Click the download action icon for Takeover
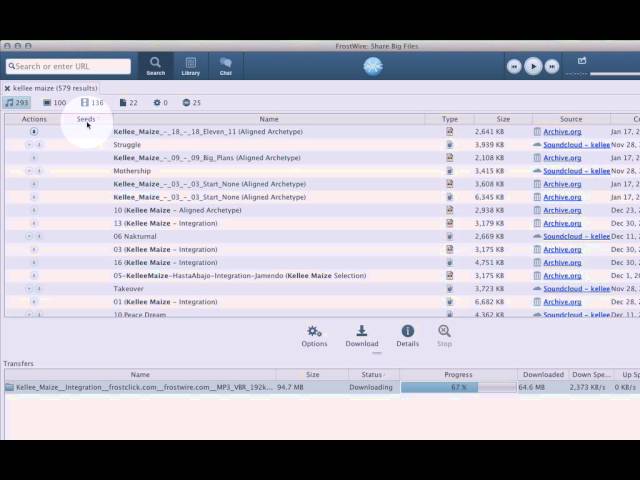 [39, 289]
